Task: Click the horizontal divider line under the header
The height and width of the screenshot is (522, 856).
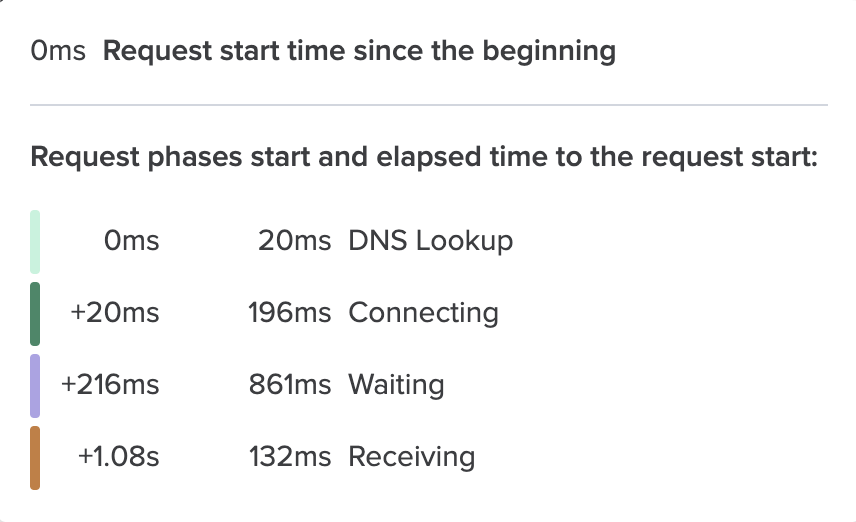Action: pos(429,104)
